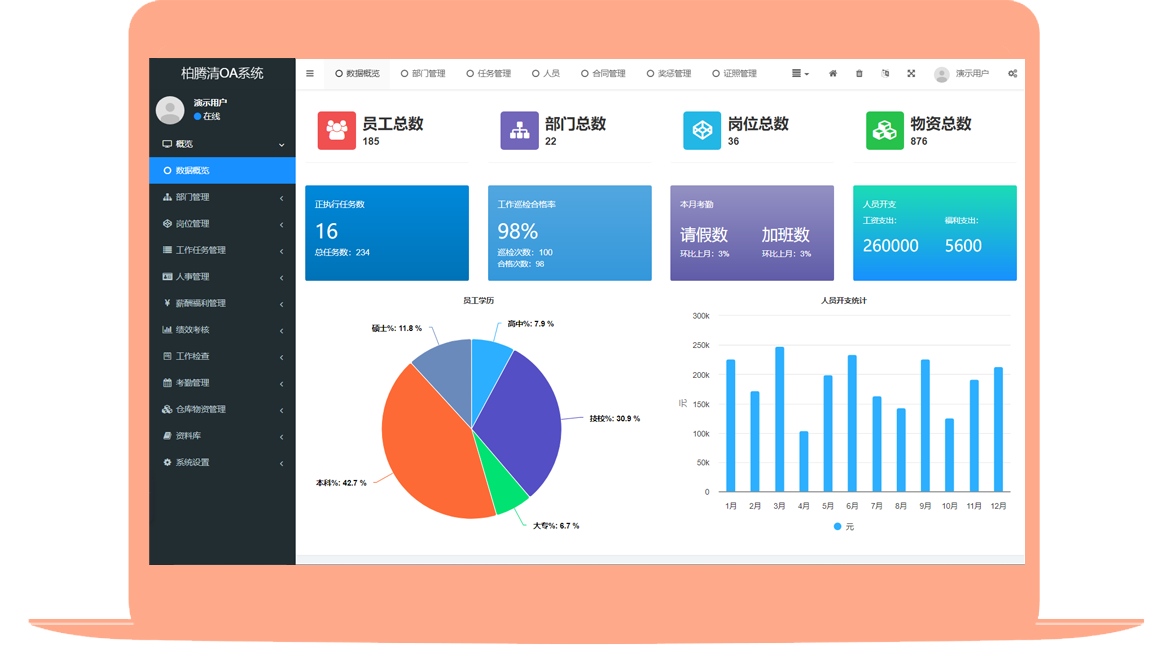Click the 概览 monitor icon in sidebar
Screen dimensions: 1171x648
(167, 144)
